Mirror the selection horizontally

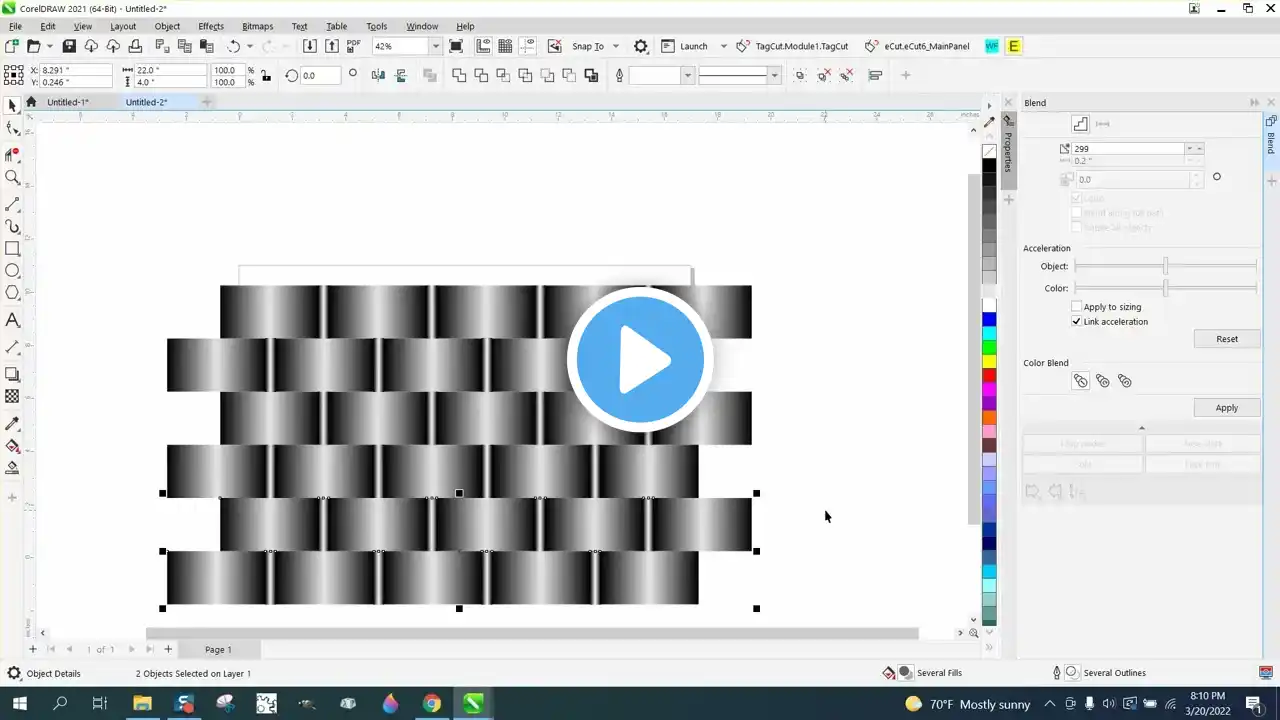378,75
